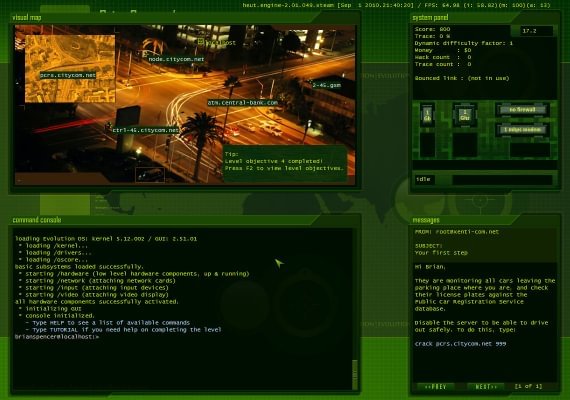
Task: Click the PREV message button
Action: 435,387
